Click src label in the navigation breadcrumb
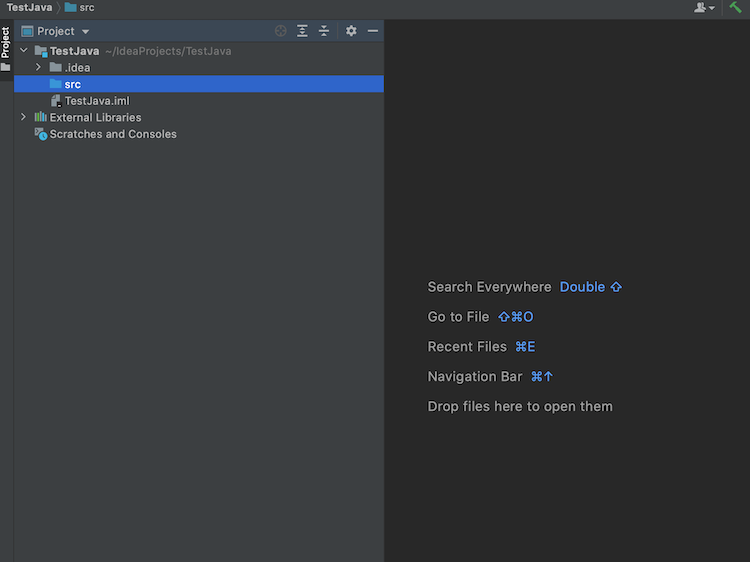 pos(87,8)
